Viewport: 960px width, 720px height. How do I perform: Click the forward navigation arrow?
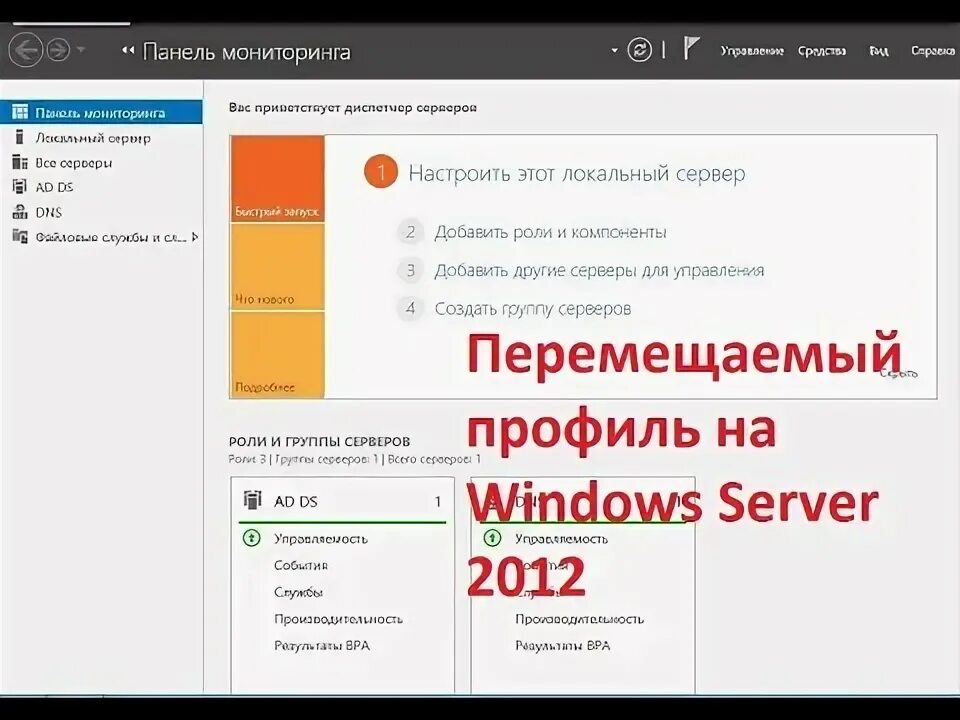pyautogui.click(x=59, y=50)
